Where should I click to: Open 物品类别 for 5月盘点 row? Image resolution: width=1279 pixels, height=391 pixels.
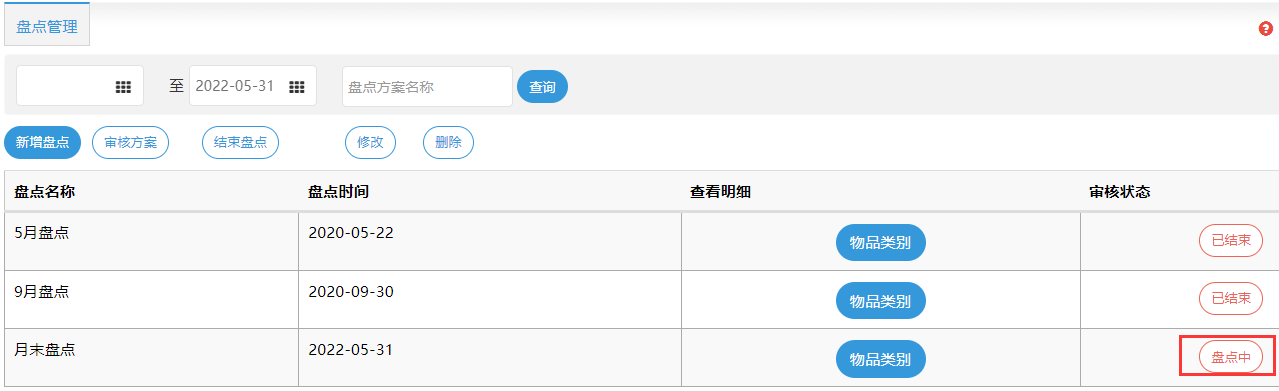point(880,242)
